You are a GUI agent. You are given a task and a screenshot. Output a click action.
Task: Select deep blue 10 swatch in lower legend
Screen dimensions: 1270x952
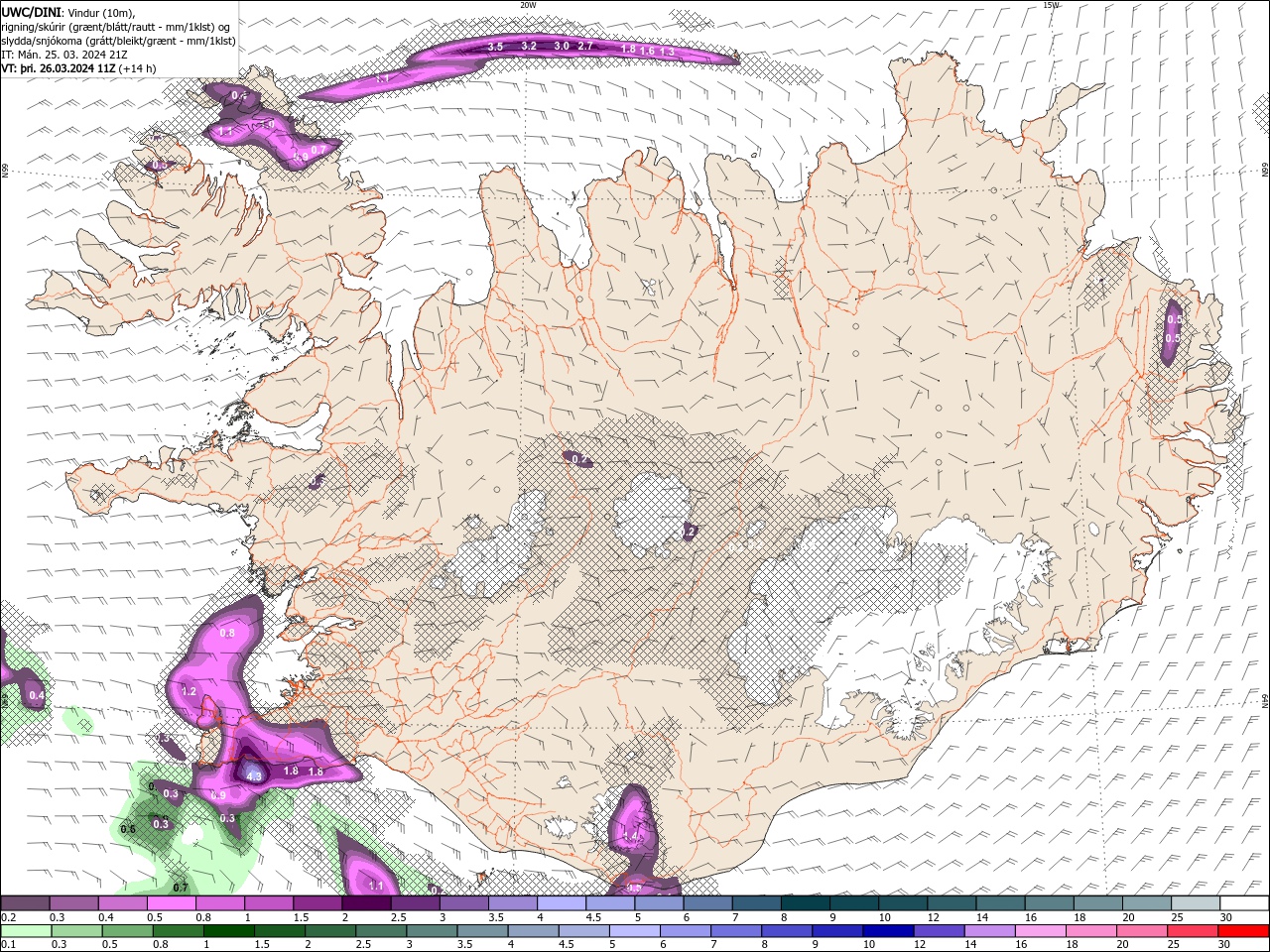[x=887, y=931]
